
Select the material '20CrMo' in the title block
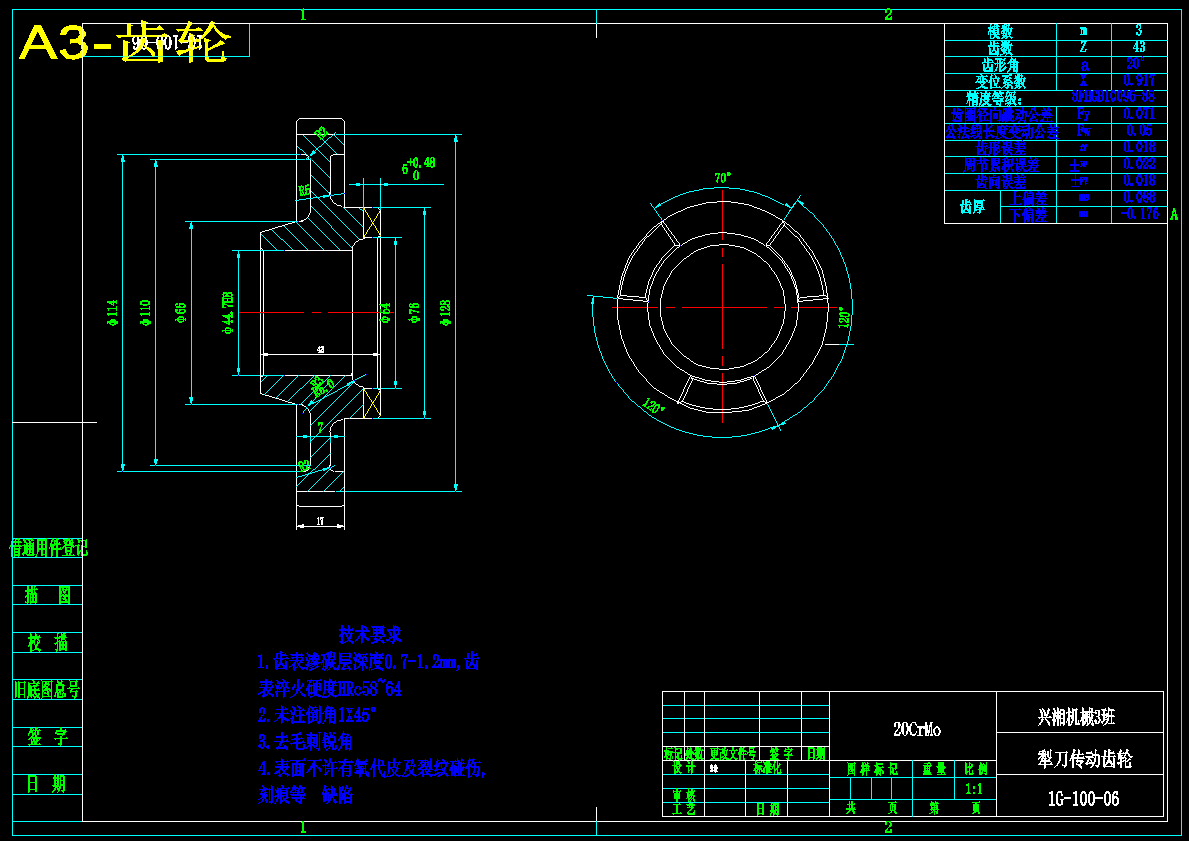[x=917, y=730]
